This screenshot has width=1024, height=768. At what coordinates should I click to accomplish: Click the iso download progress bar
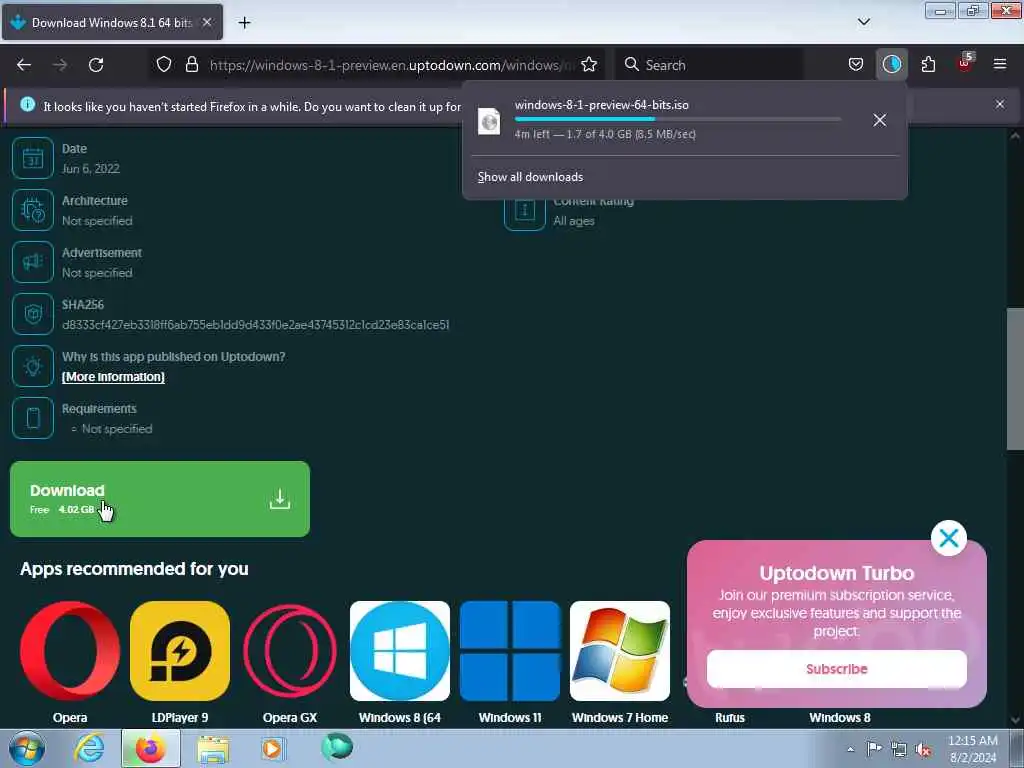coord(677,119)
